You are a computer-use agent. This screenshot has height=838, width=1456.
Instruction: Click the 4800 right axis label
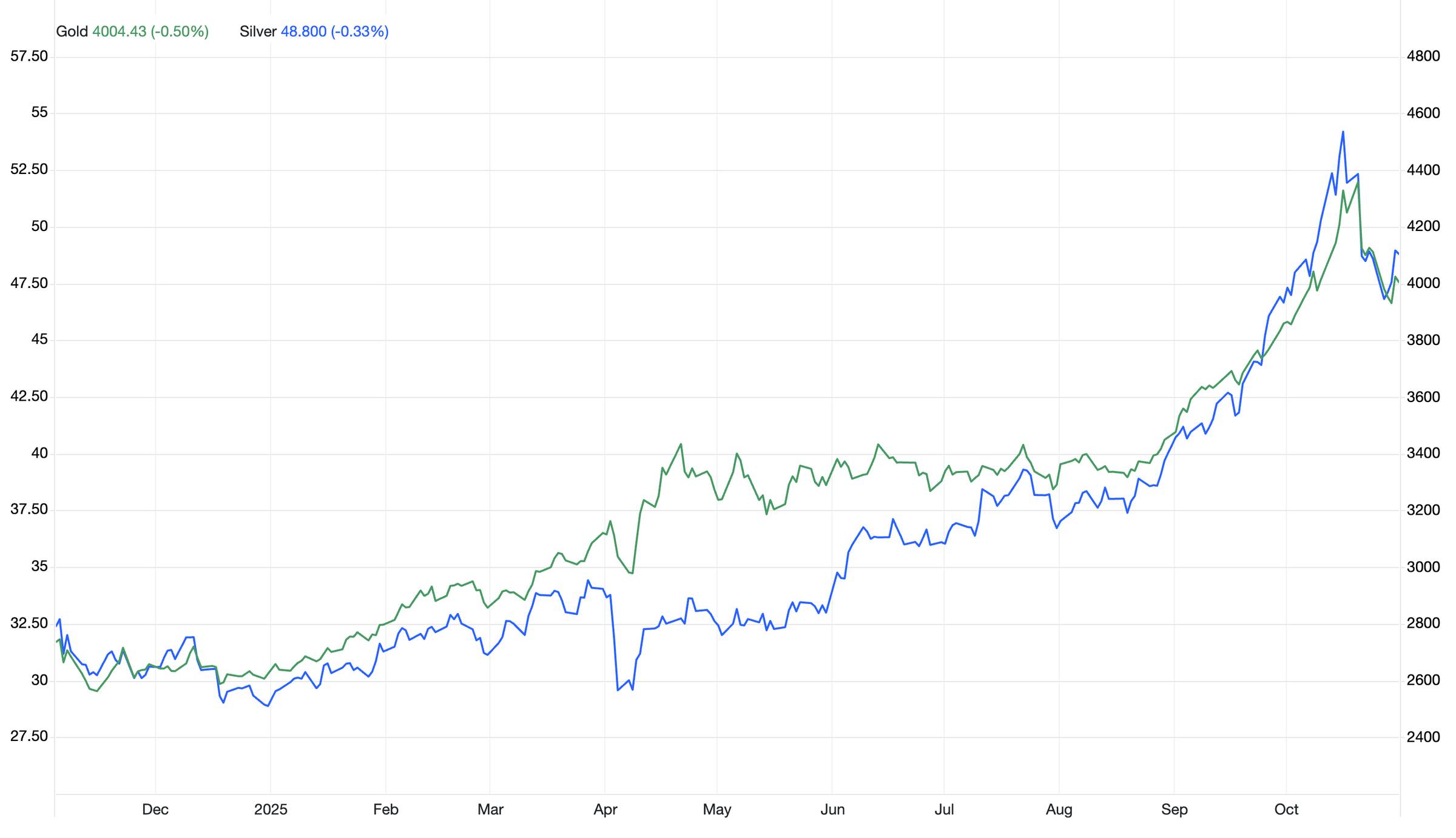tap(1423, 56)
